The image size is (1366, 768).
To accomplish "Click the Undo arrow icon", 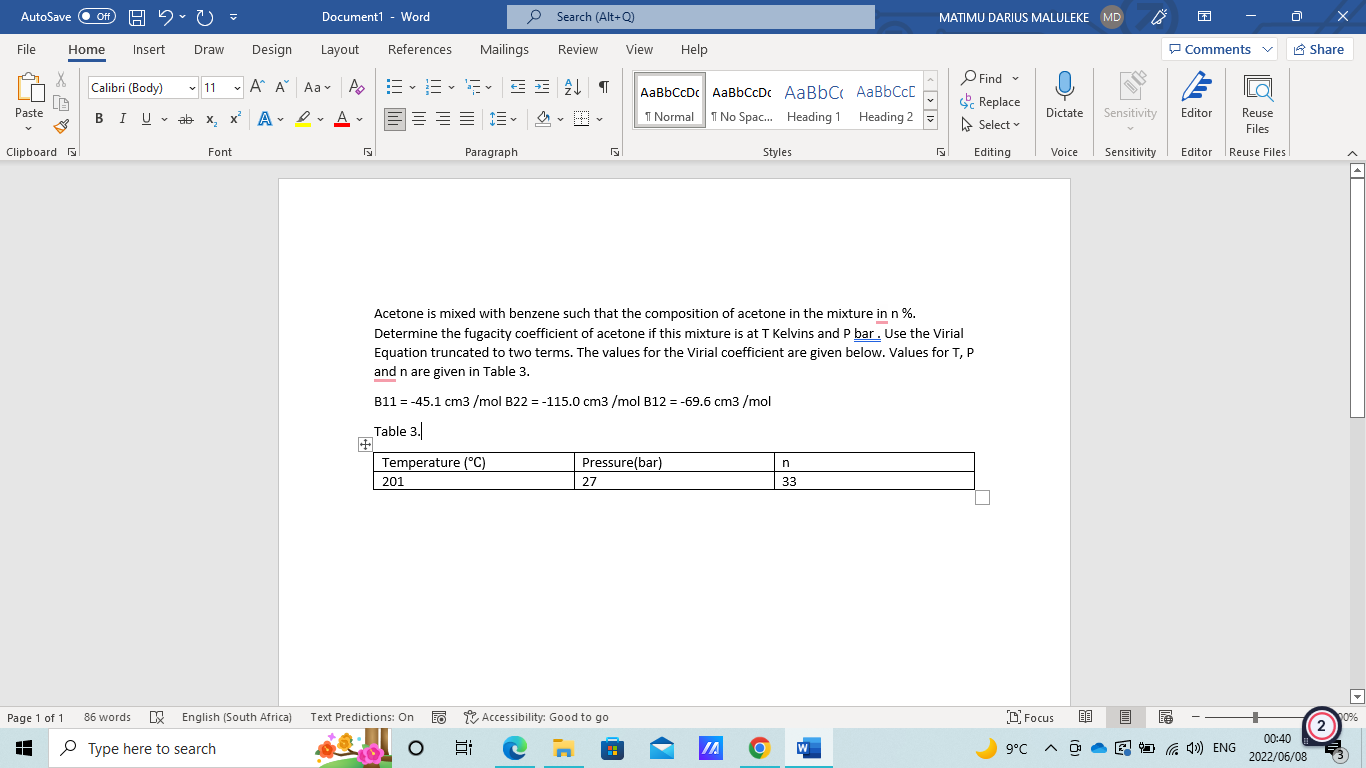I will [x=163, y=17].
